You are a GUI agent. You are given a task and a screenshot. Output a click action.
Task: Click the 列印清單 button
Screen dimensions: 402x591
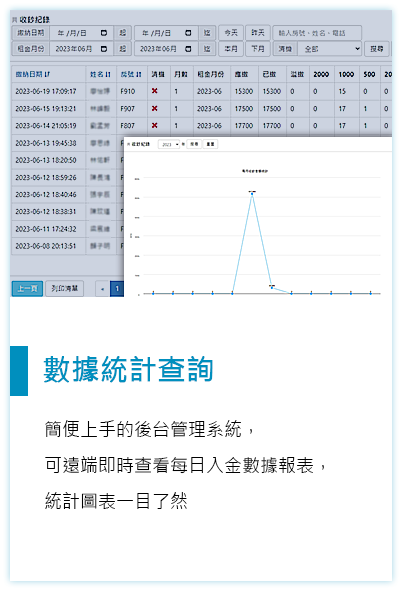pyautogui.click(x=64, y=289)
